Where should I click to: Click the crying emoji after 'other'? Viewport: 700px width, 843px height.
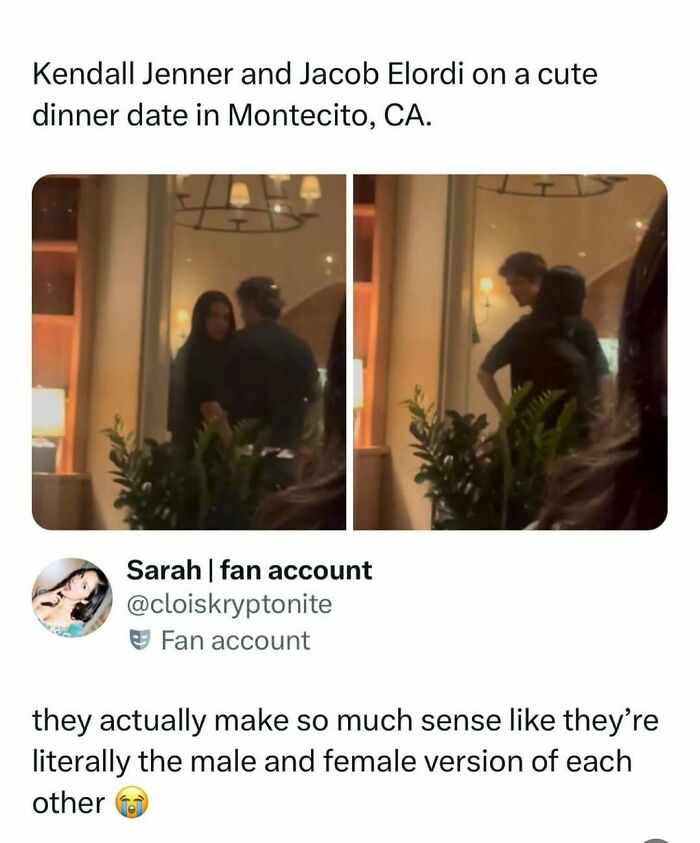(132, 804)
